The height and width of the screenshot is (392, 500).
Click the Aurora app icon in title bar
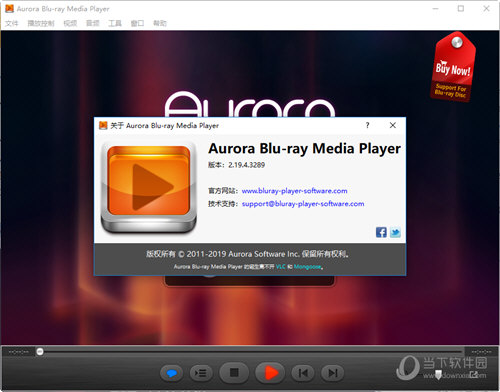[x=9, y=8]
